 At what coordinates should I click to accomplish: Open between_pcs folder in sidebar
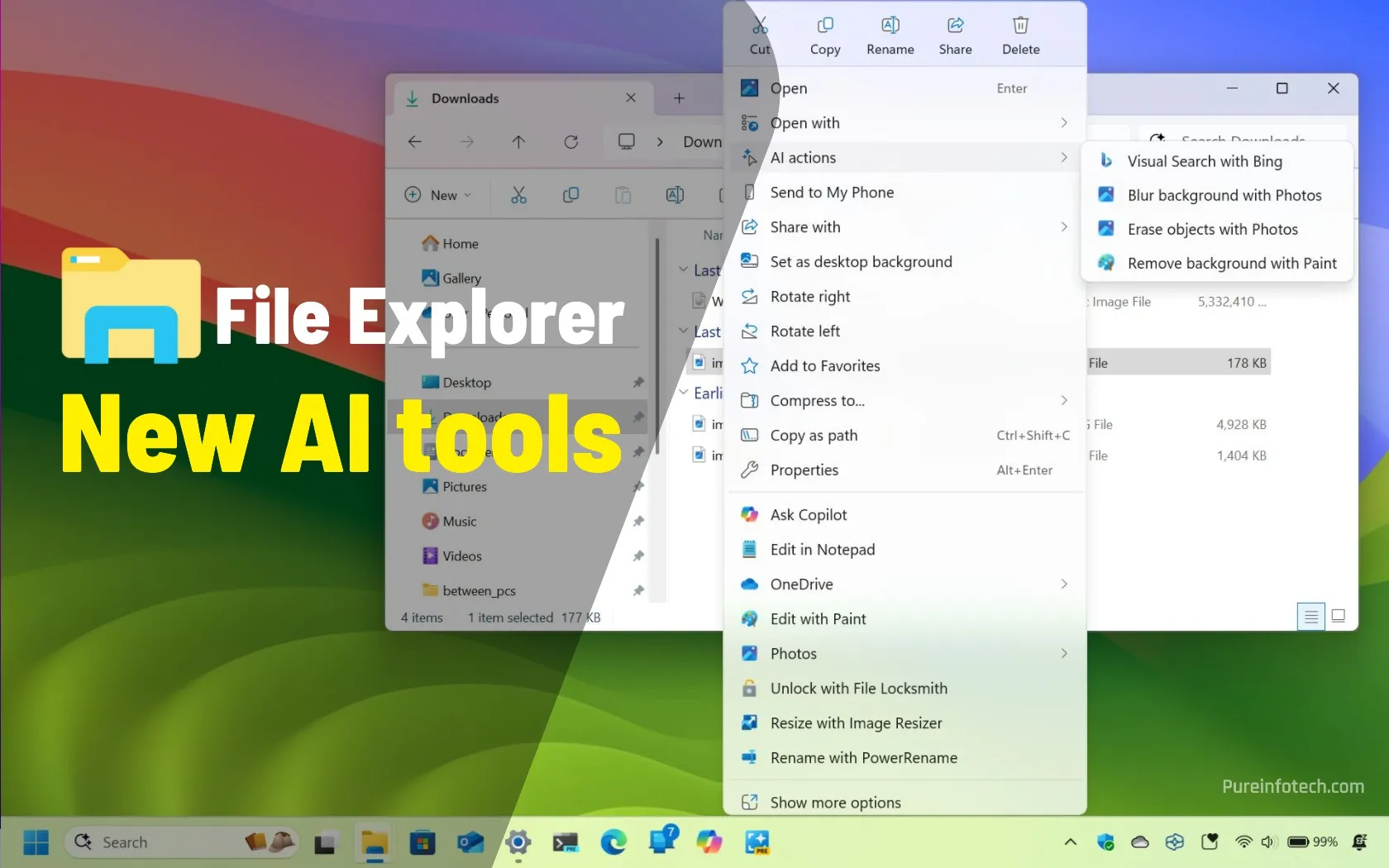pos(469,591)
